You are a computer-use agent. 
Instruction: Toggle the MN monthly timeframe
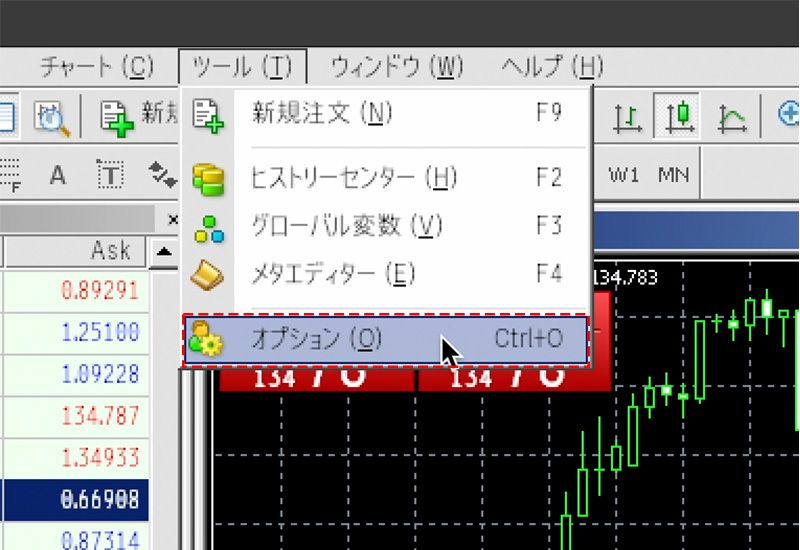coord(674,175)
